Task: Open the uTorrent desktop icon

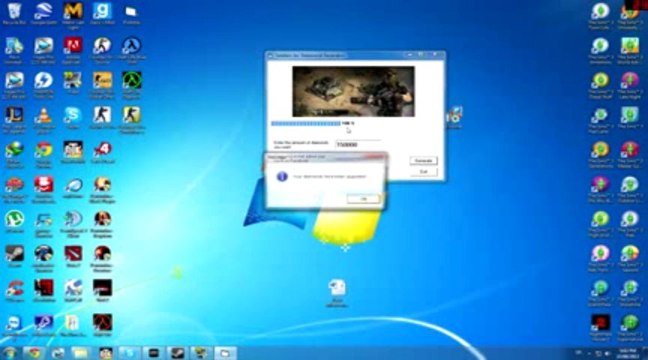Action: tap(14, 219)
